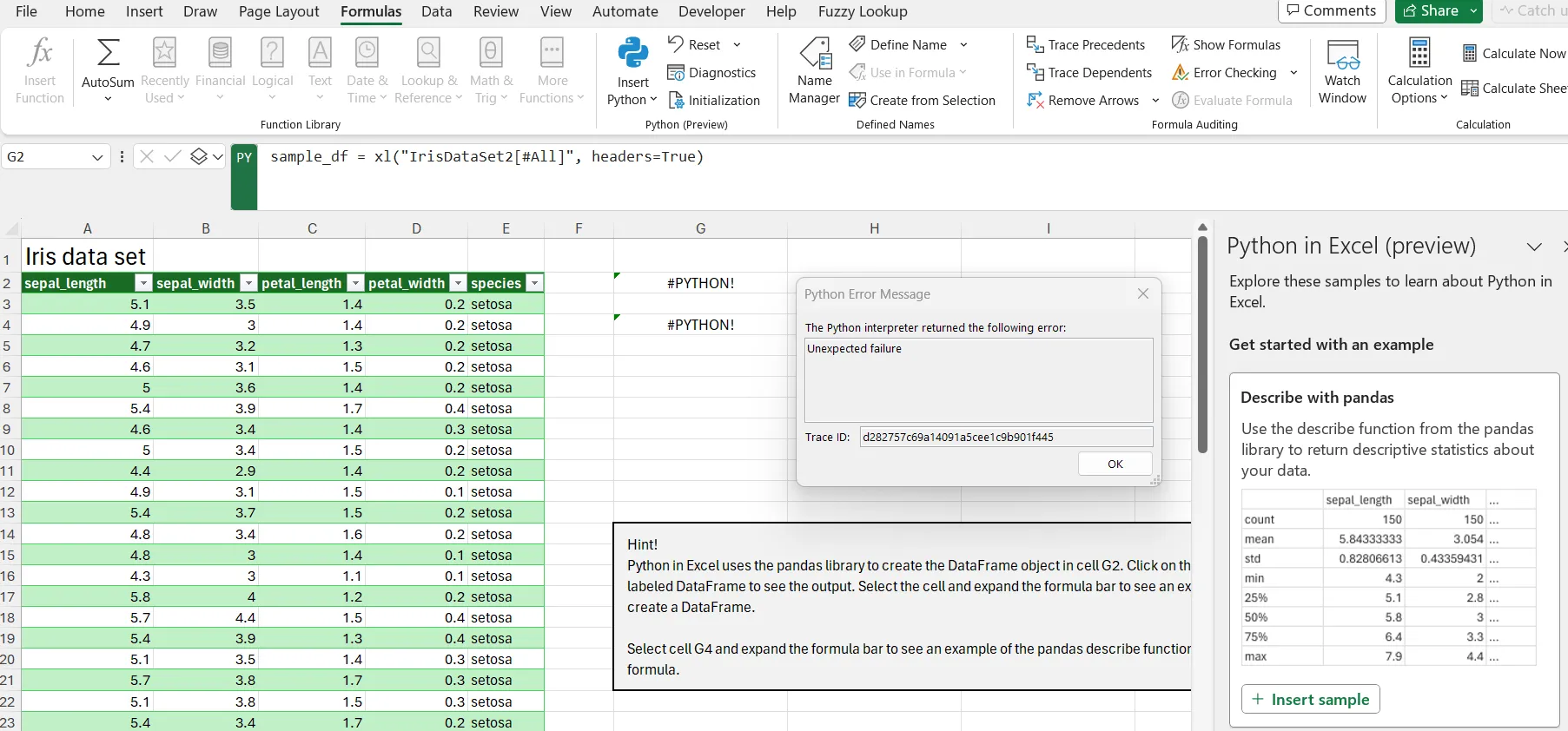The height and width of the screenshot is (731, 1568).
Task: Click the Insert Function fx icon
Action: (40, 52)
